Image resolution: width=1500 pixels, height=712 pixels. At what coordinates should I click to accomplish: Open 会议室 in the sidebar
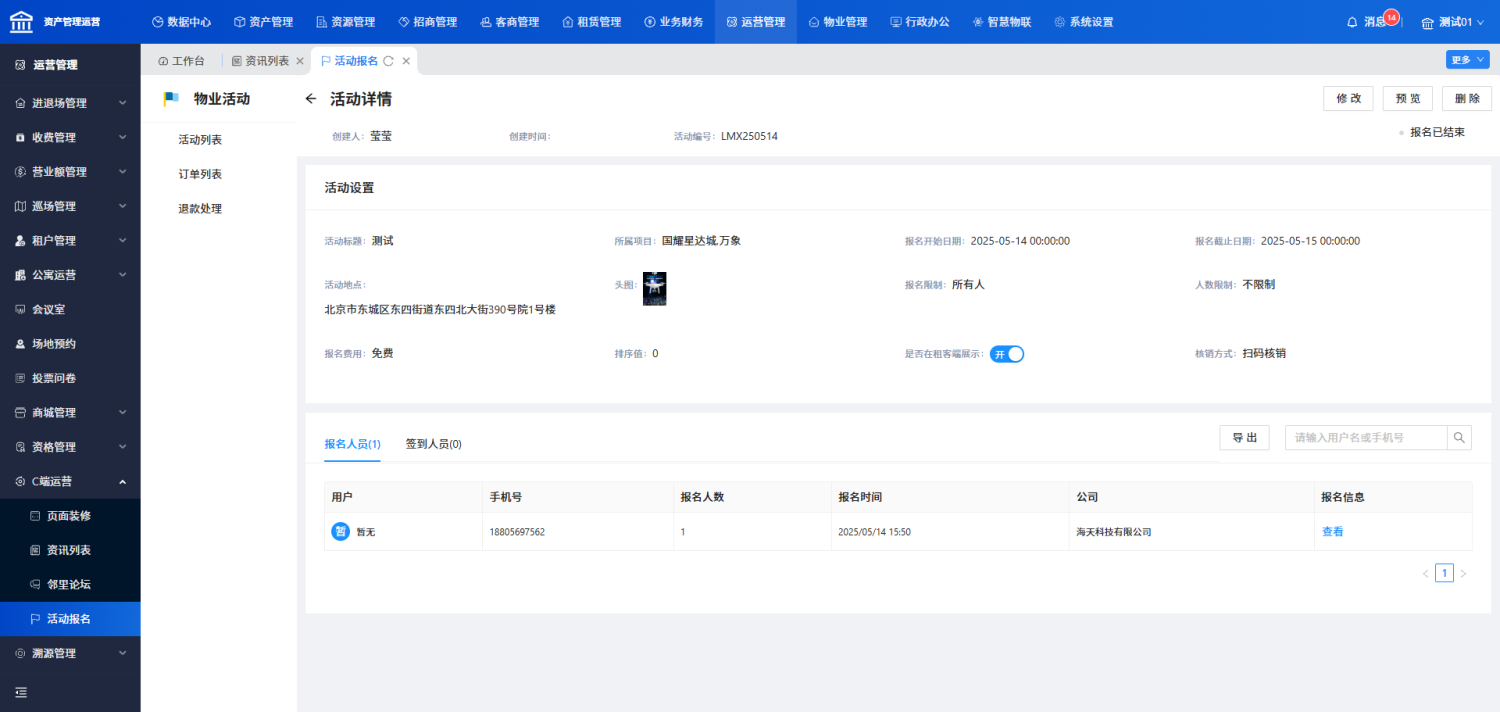[x=70, y=309]
